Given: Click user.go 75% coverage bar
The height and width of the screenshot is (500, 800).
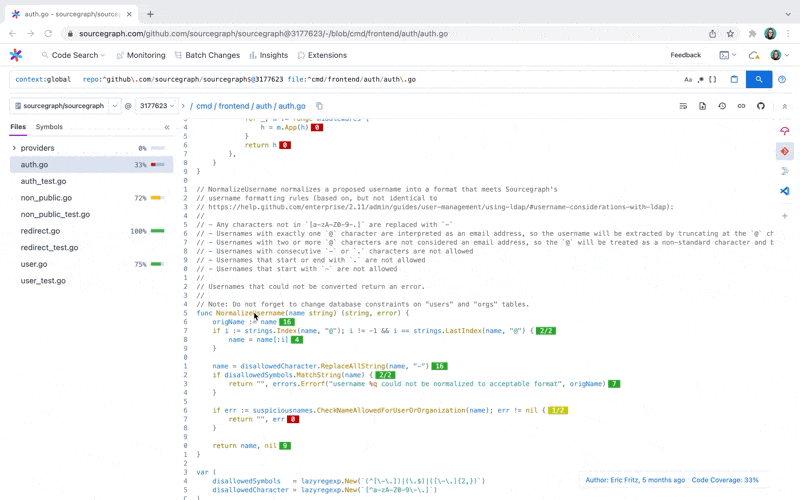Looking at the screenshot, I should [x=158, y=264].
